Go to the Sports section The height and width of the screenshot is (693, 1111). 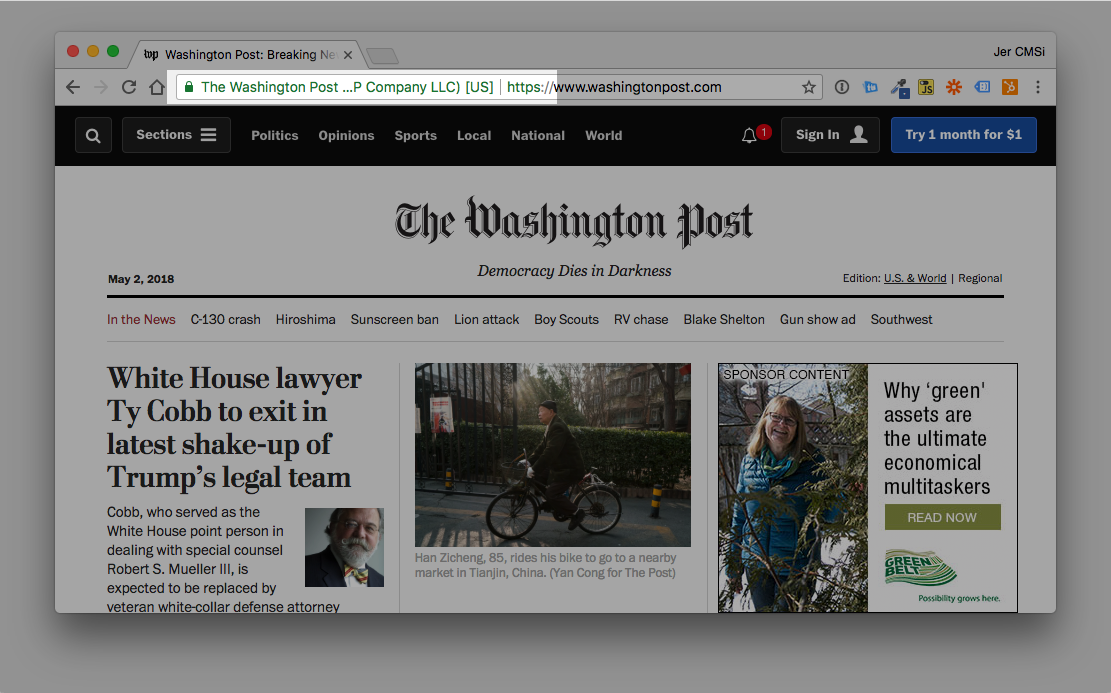(x=416, y=135)
